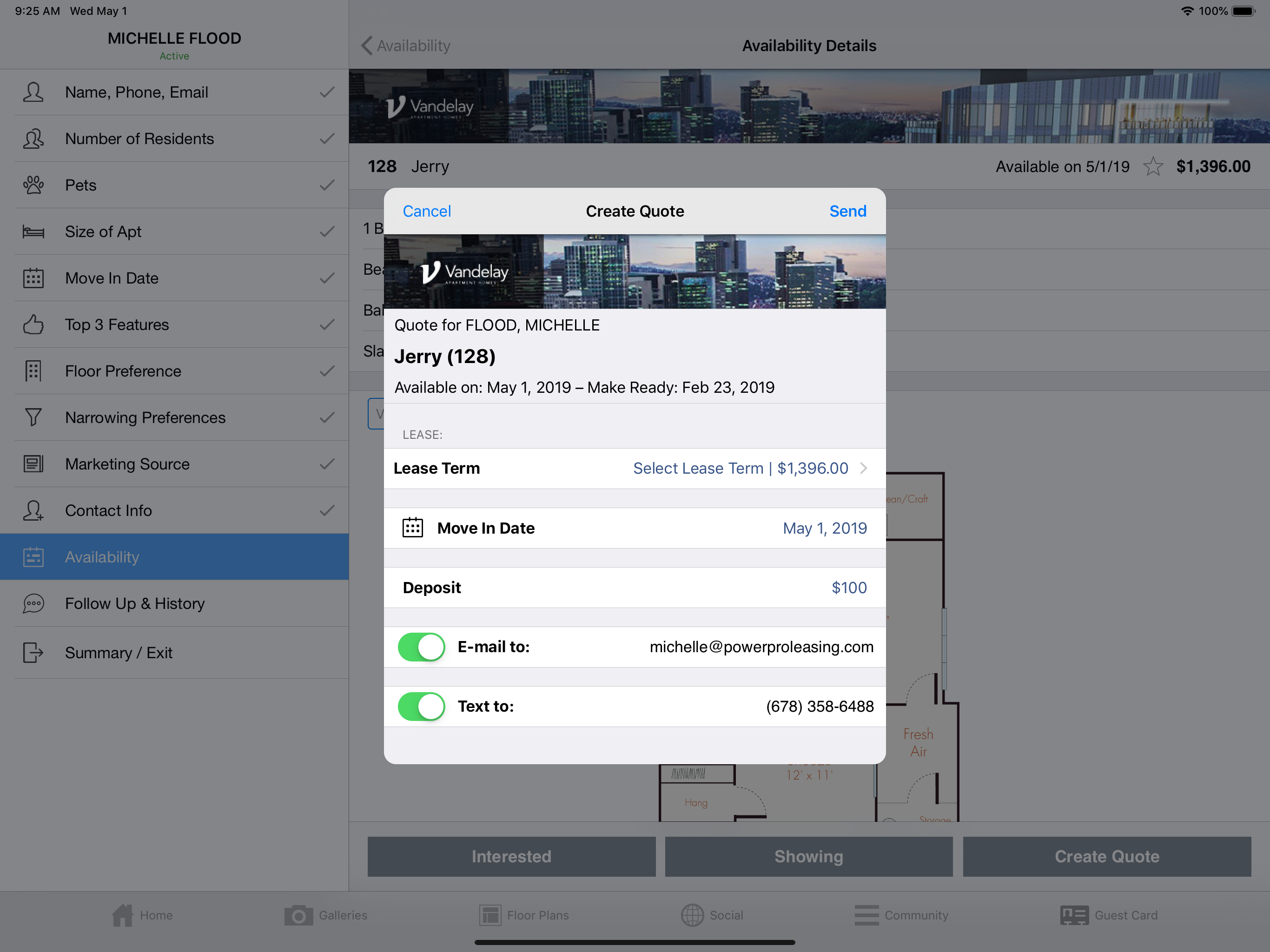Go back with the Availability chevron
Screen dimensions: 1270x952
367,46
